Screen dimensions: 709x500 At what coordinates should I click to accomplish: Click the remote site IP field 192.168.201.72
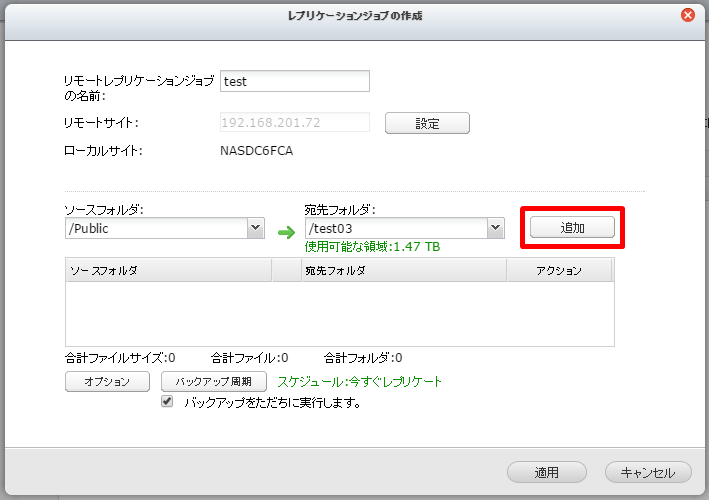click(295, 123)
